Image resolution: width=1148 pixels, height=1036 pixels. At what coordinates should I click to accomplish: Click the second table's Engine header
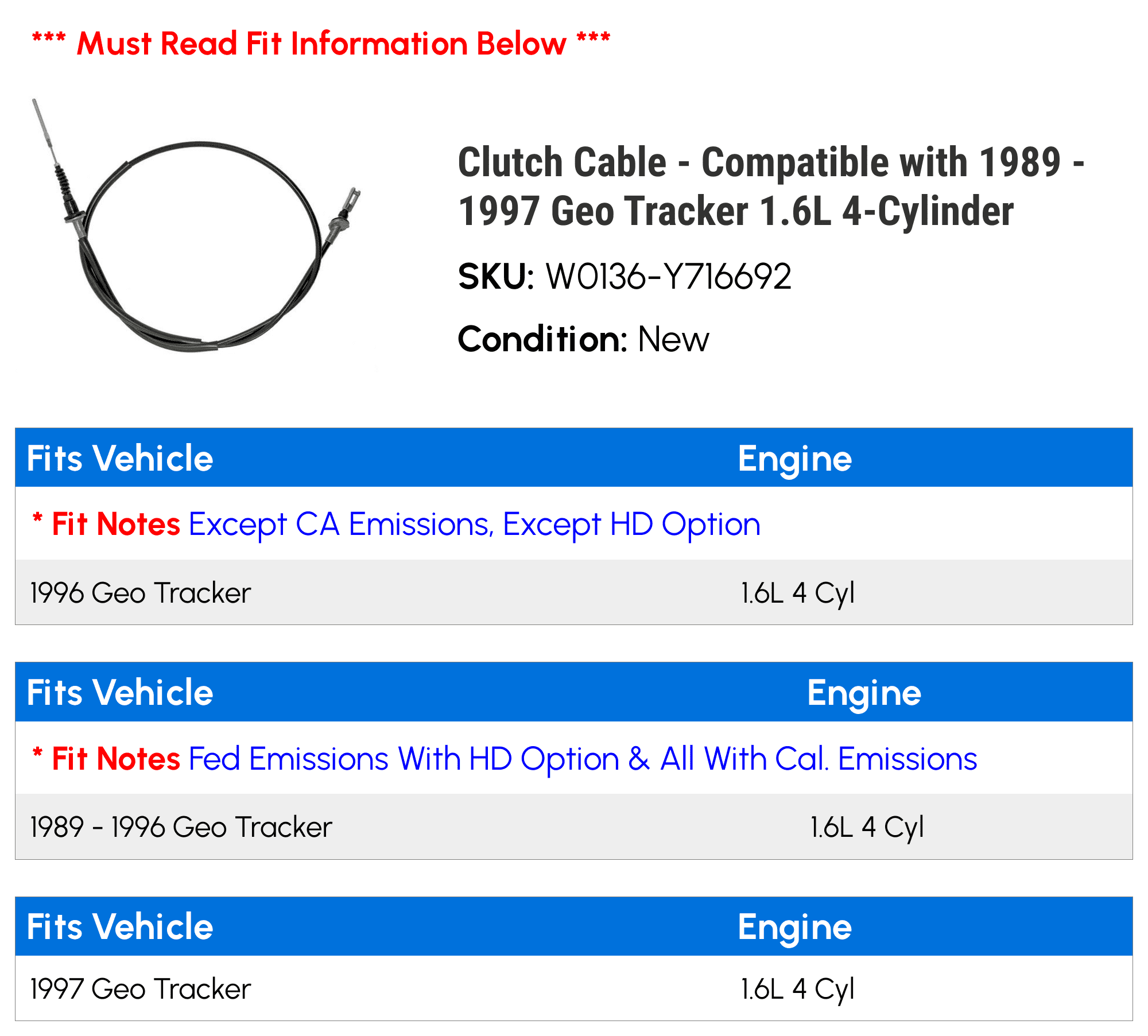pos(864,693)
